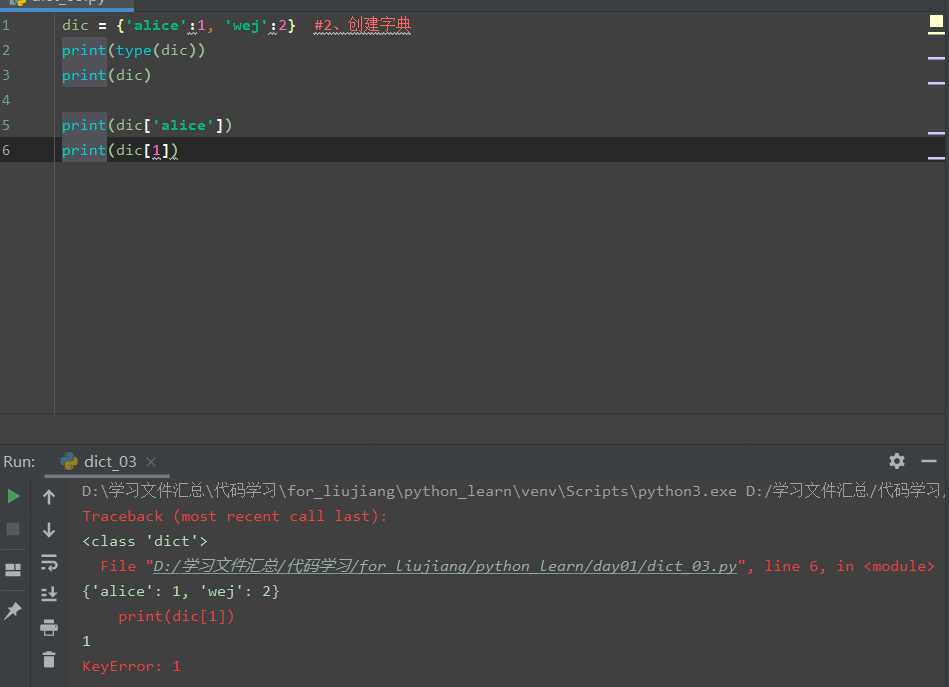Rerun dict_03 with the green play button
The width and height of the screenshot is (949, 687).
pyautogui.click(x=13, y=496)
